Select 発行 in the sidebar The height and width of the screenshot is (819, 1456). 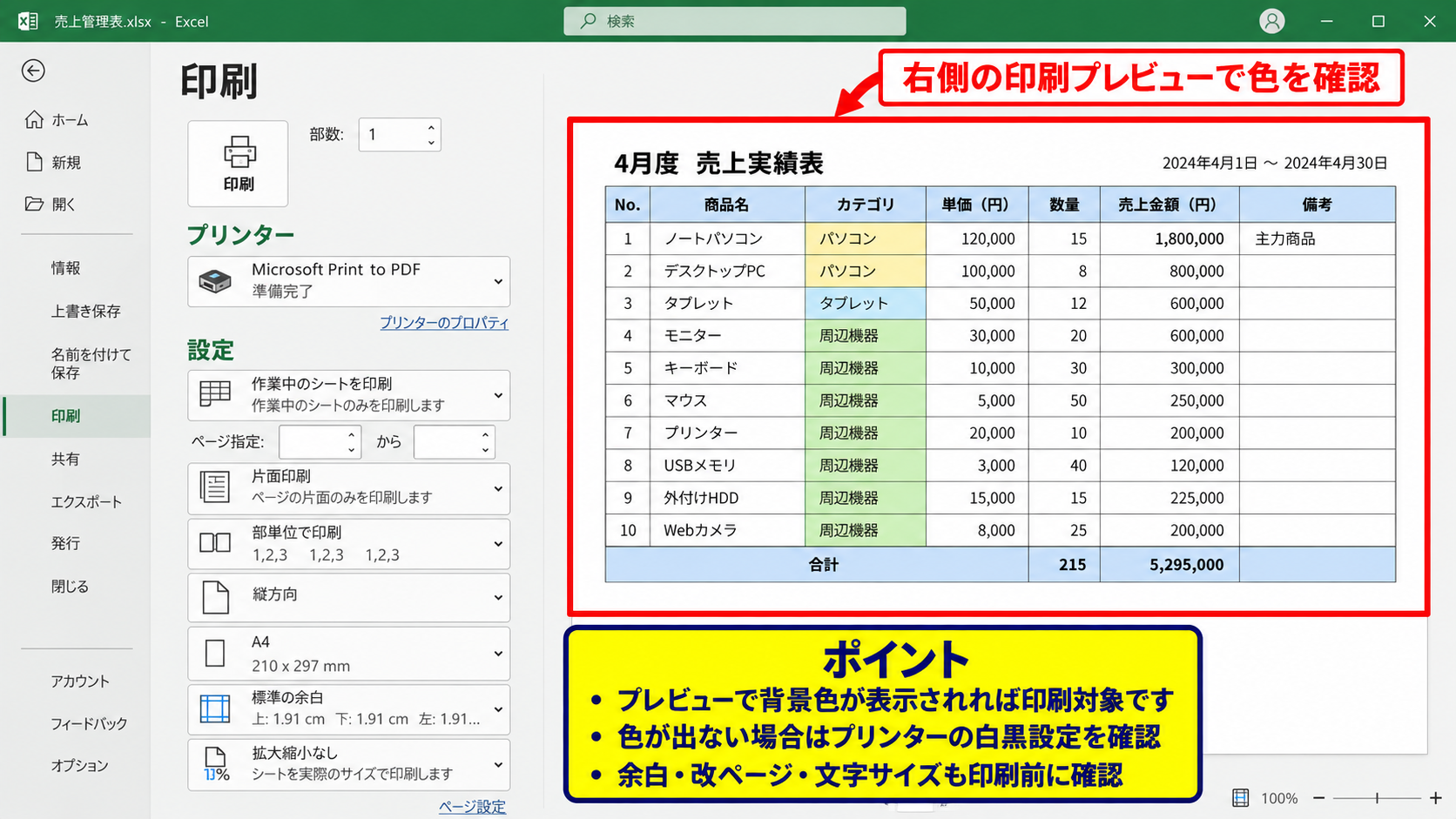click(x=65, y=543)
